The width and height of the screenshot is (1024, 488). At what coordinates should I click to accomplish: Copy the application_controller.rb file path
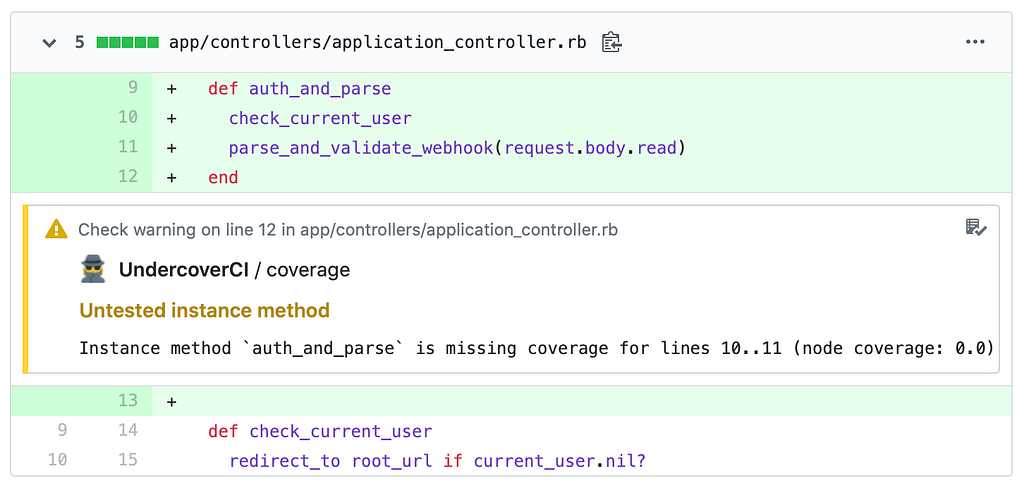pos(612,43)
